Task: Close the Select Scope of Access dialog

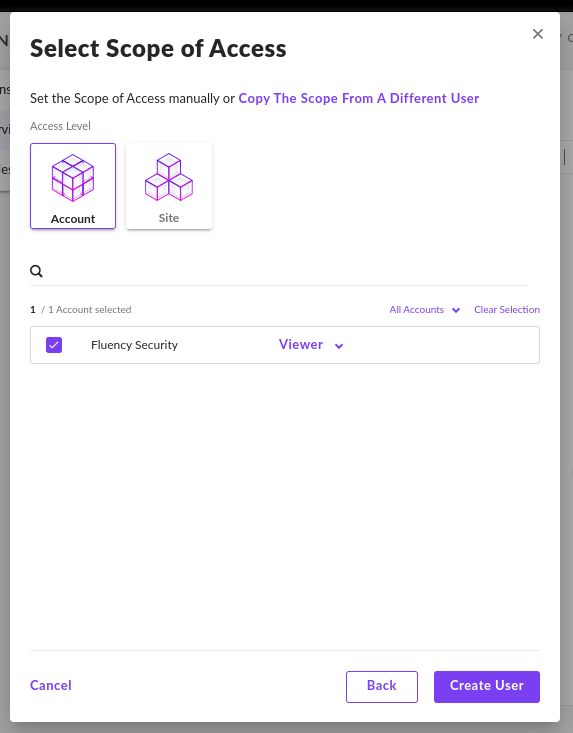Action: pos(537,34)
